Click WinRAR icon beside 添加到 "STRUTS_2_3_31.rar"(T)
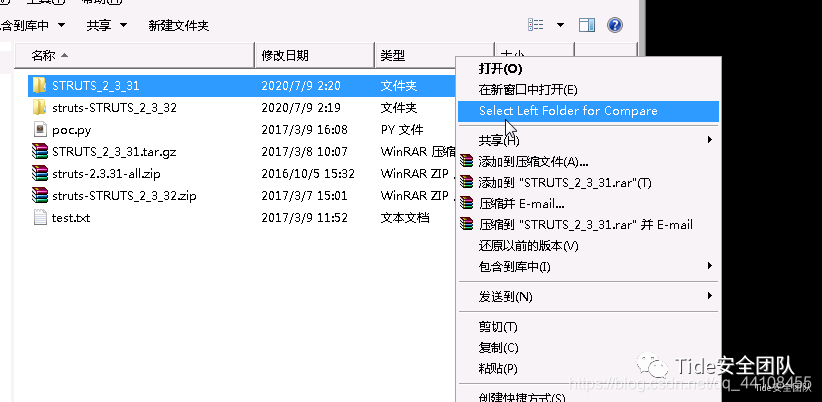This screenshot has width=822, height=402. tap(466, 182)
